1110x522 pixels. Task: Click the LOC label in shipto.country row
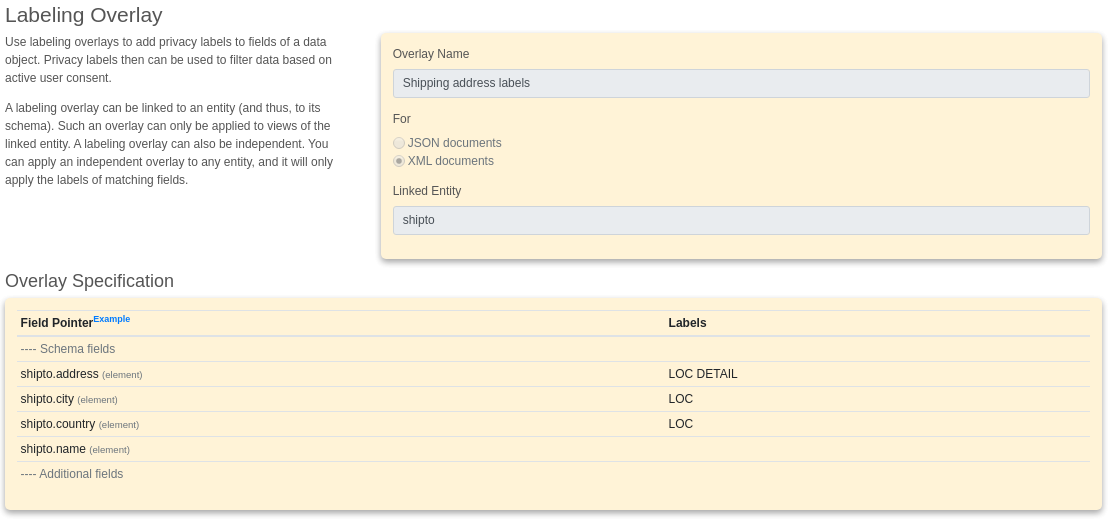680,424
